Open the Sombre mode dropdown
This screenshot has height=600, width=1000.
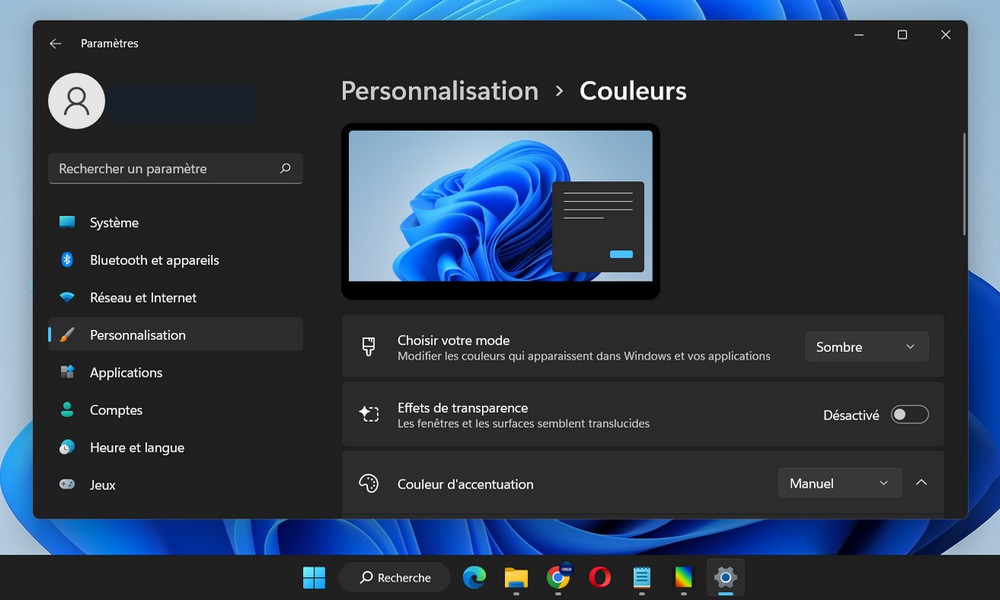866,347
